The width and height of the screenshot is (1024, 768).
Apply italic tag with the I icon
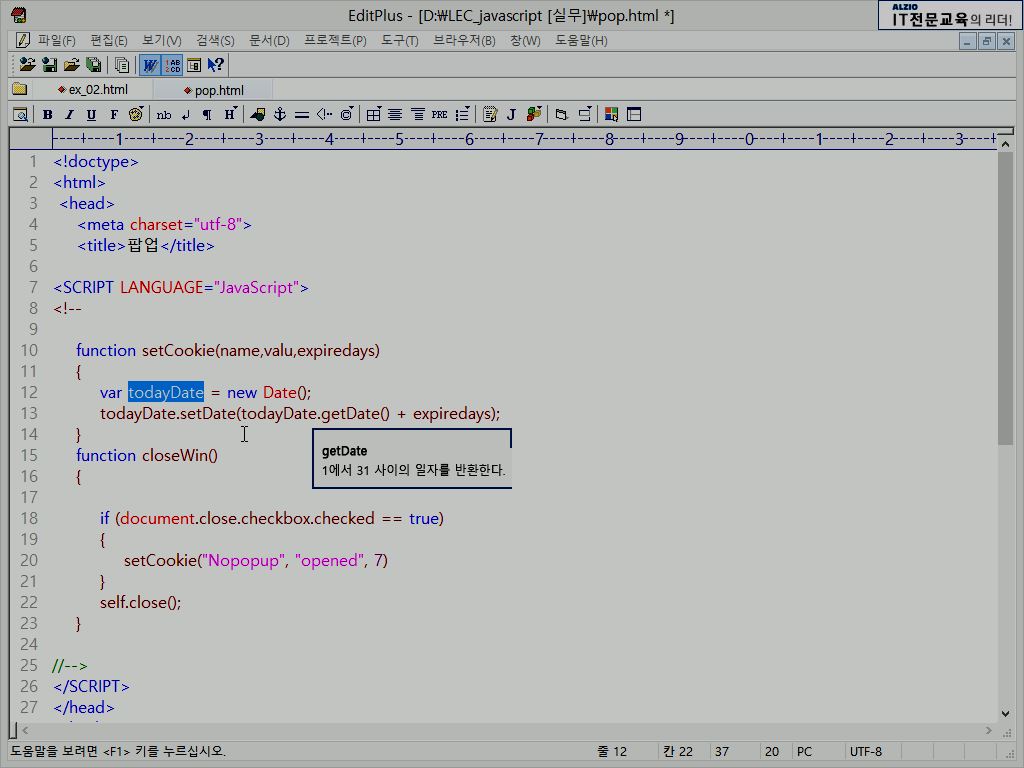[69, 115]
